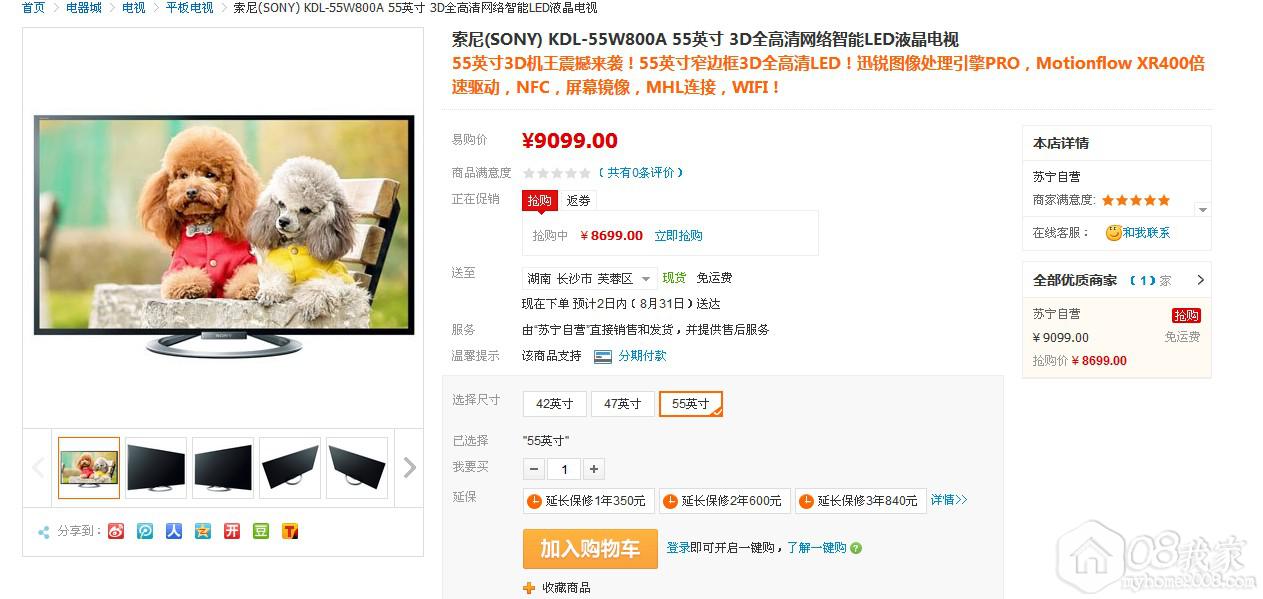1263x599 pixels.
Task: Switch to the 返券 promotion tab
Action: pyautogui.click(x=578, y=200)
